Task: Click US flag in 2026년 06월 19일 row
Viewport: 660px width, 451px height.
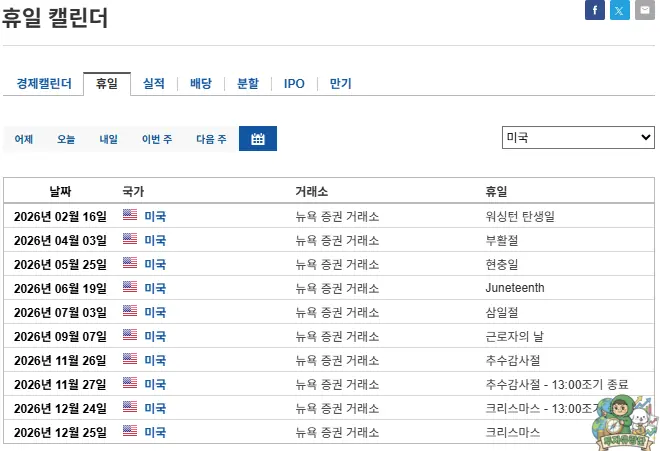Action: tap(130, 287)
